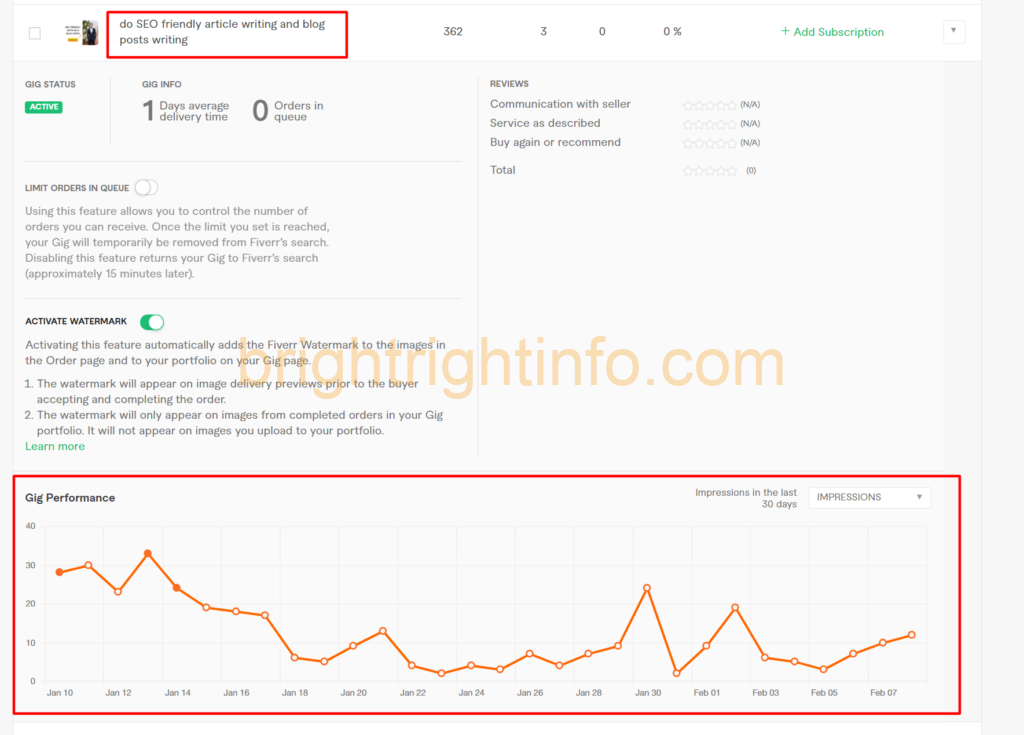Click the Total review stars
Viewport: 1024px width, 735px height.
(709, 171)
